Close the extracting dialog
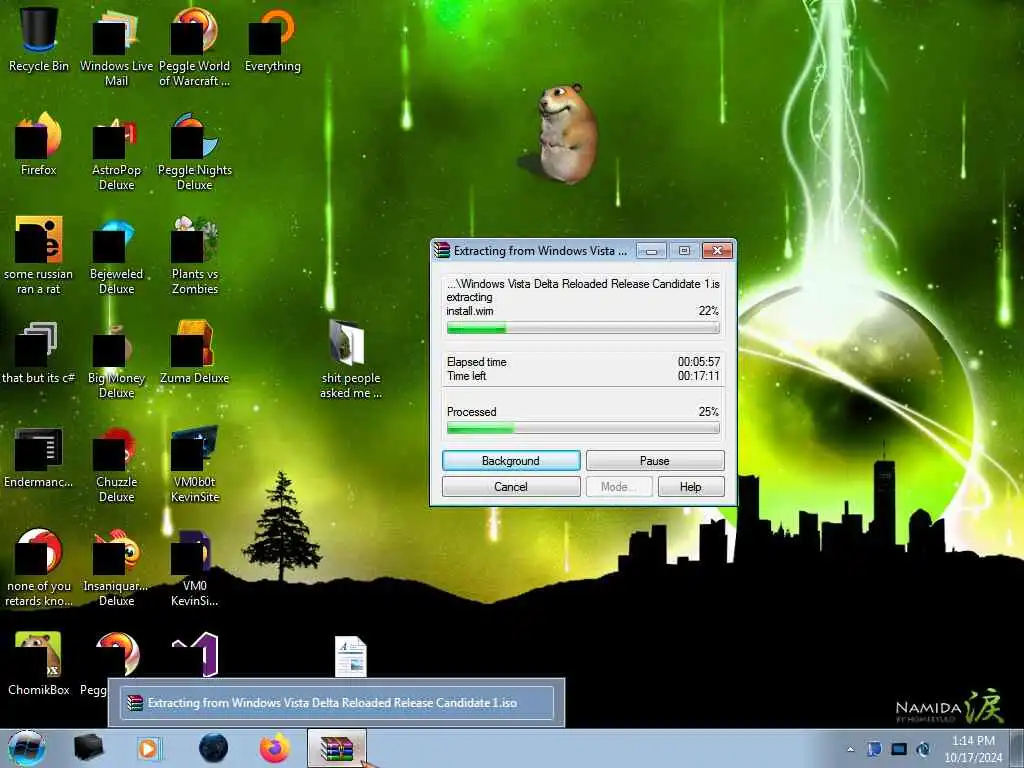This screenshot has width=1024, height=768. [717, 251]
